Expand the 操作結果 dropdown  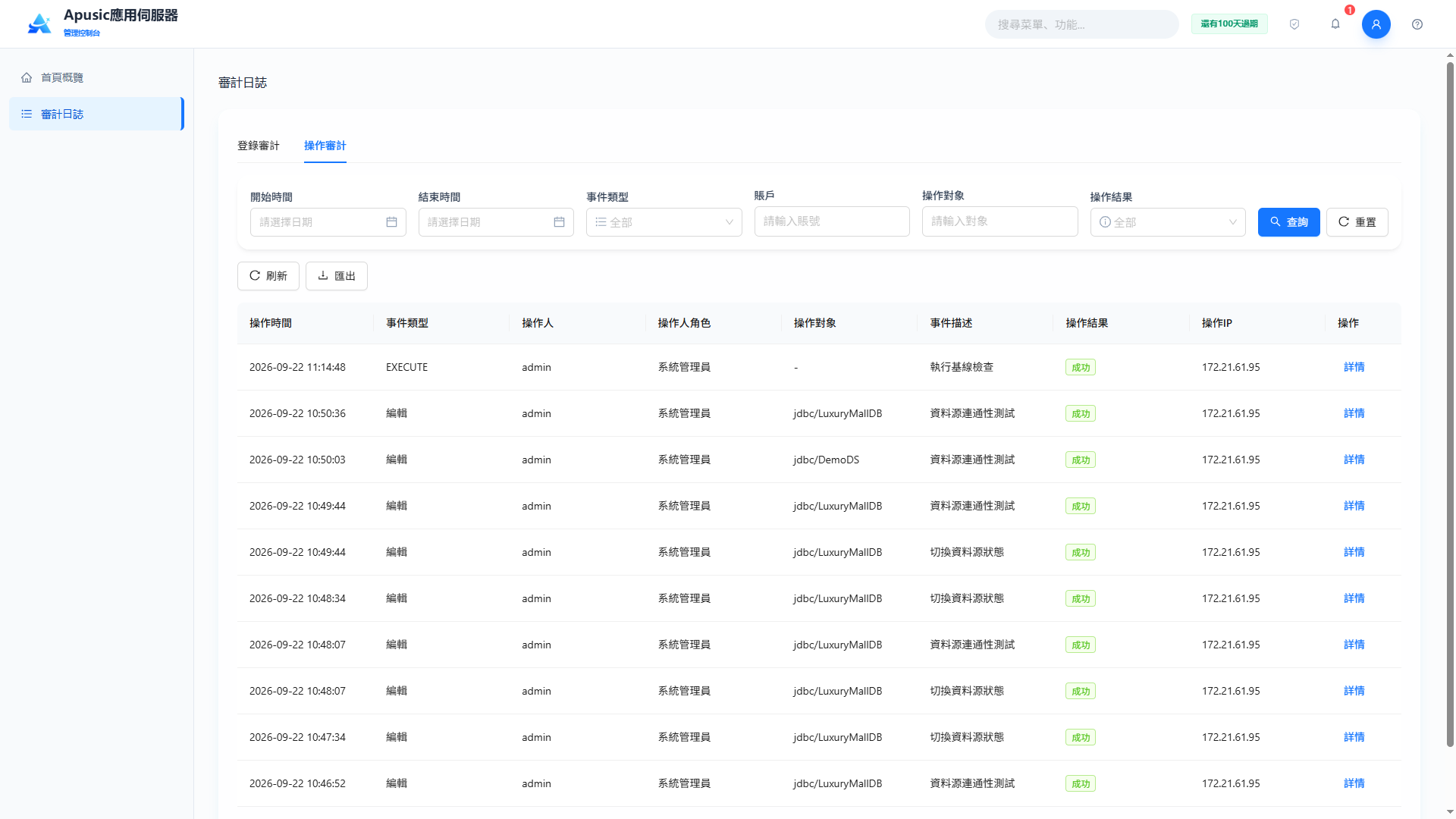pyautogui.click(x=1168, y=222)
